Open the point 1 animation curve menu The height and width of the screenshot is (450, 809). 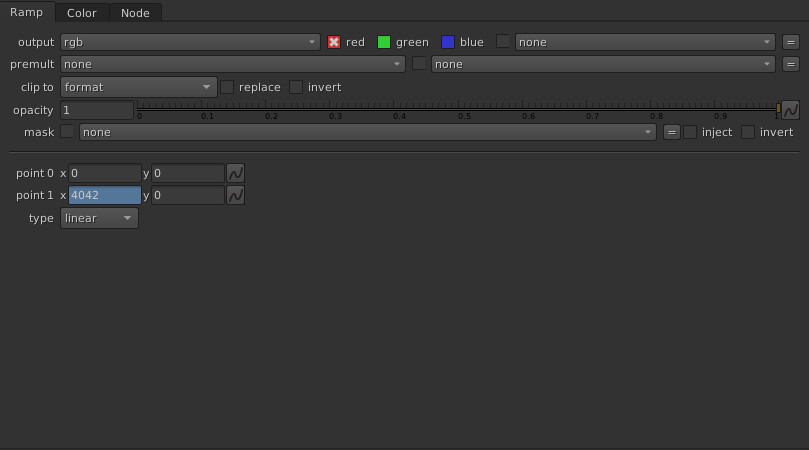click(x=236, y=196)
